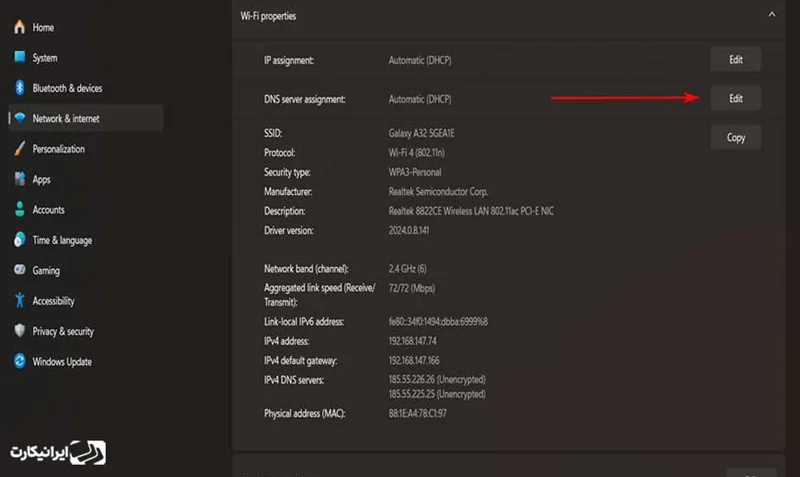This screenshot has width=800, height=477.
Task: Select the Accounts person icon
Action: tap(19, 210)
